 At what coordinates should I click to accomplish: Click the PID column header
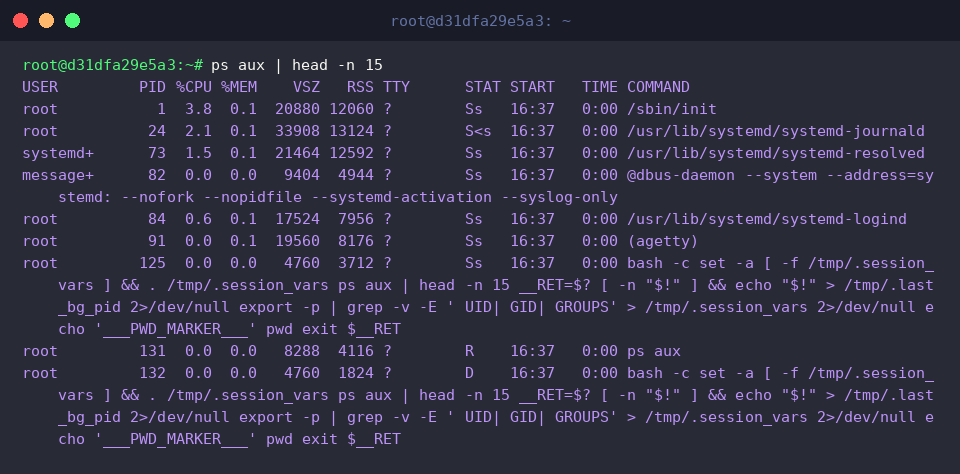(152, 87)
